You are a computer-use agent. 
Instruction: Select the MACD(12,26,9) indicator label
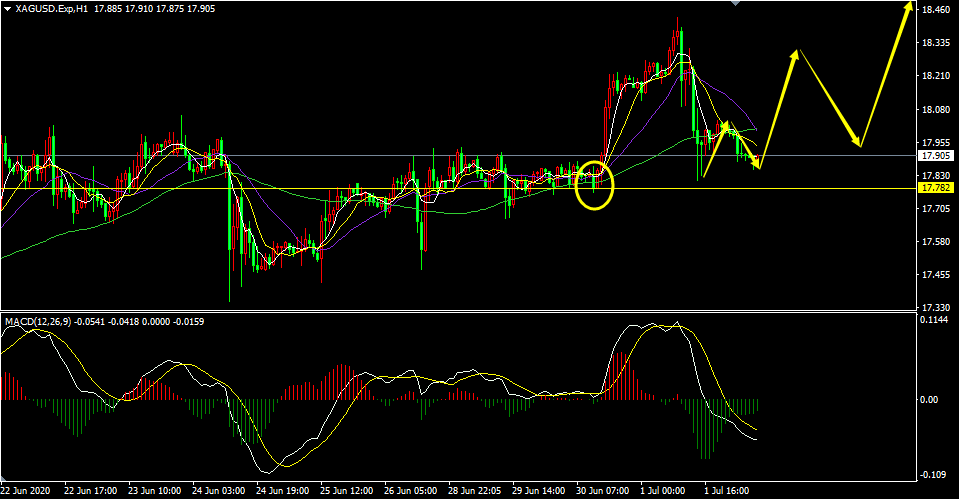click(37, 322)
